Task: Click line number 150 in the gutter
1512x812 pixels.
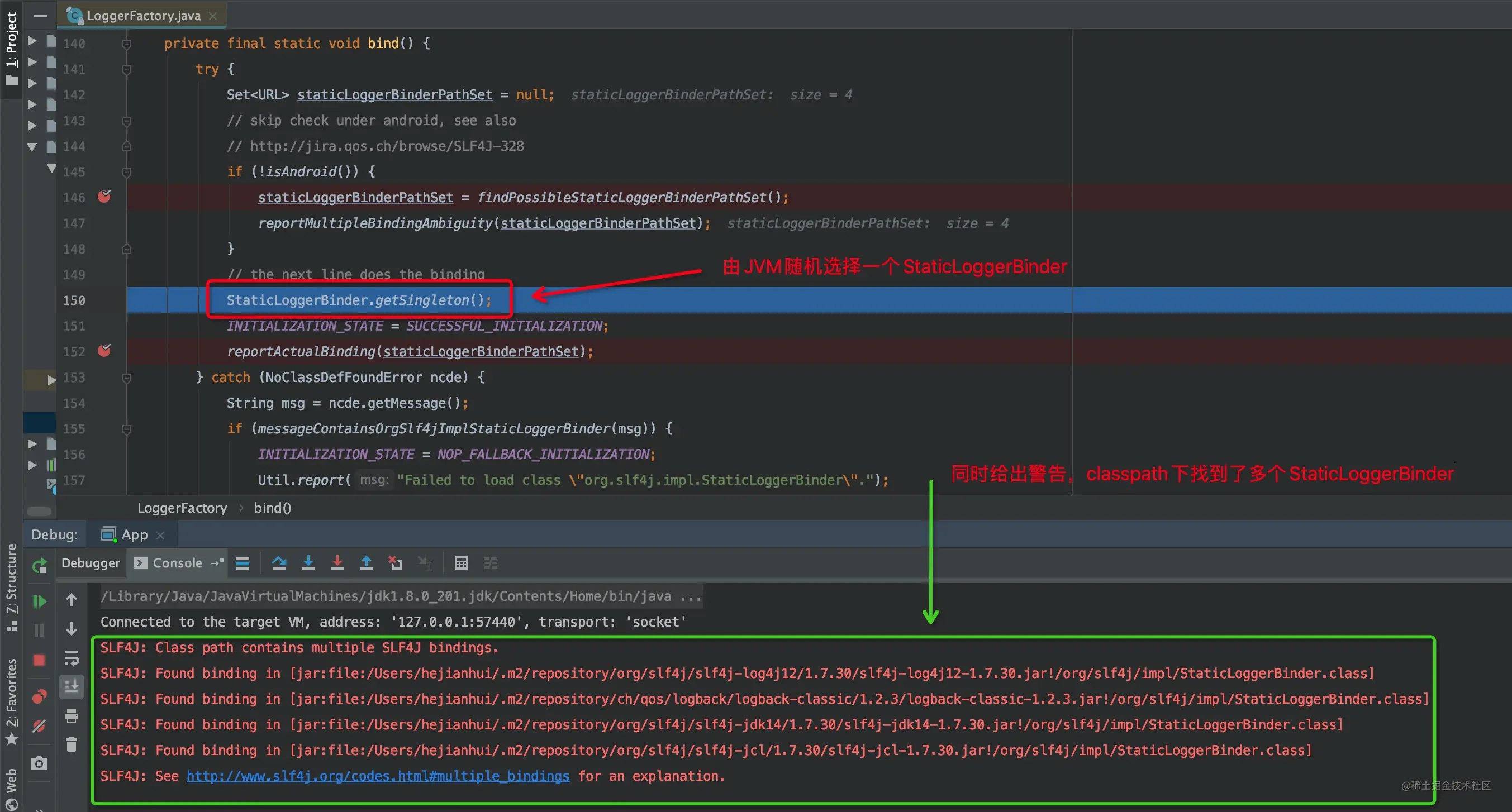Action: point(74,300)
